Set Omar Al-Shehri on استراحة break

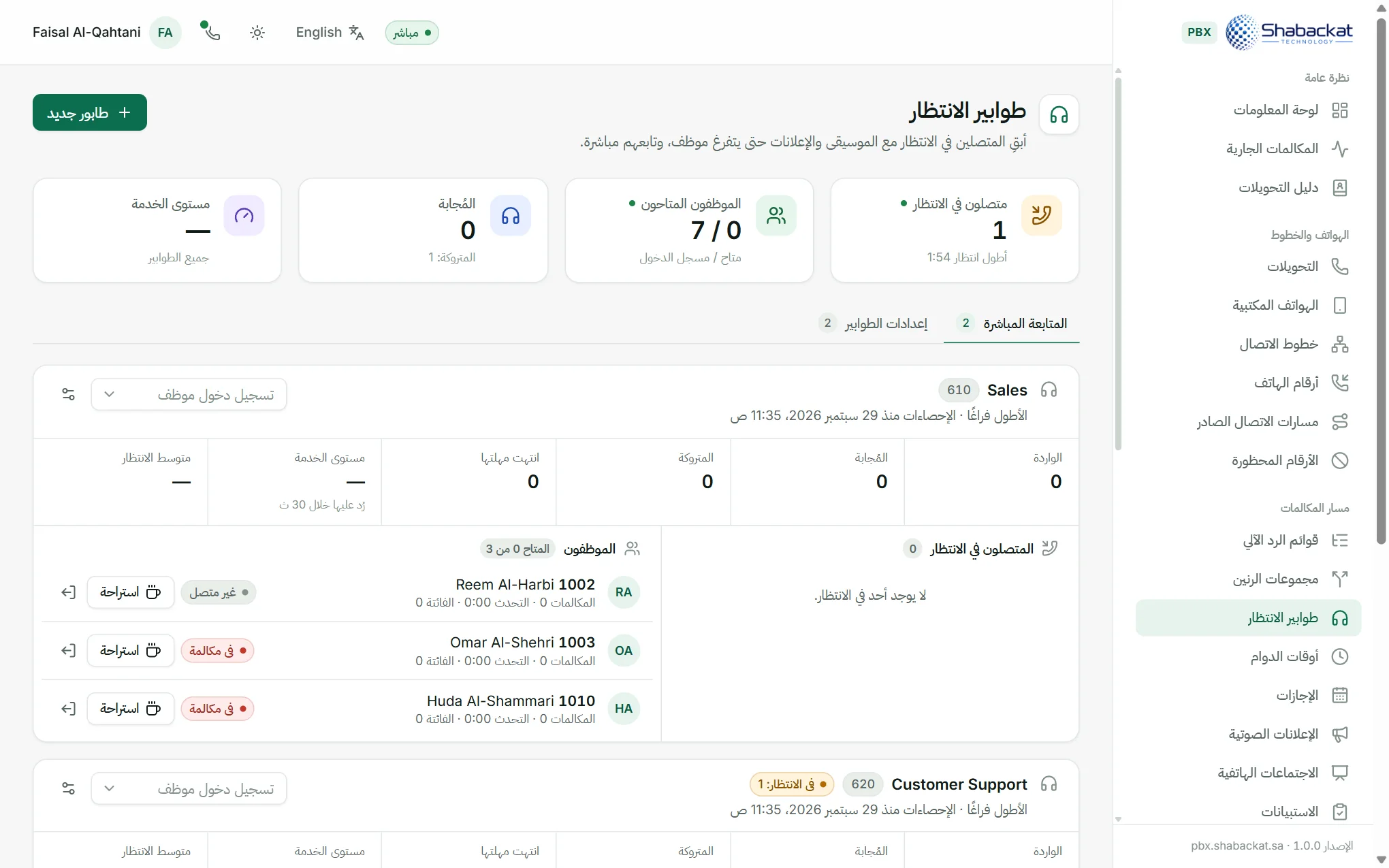click(x=131, y=651)
